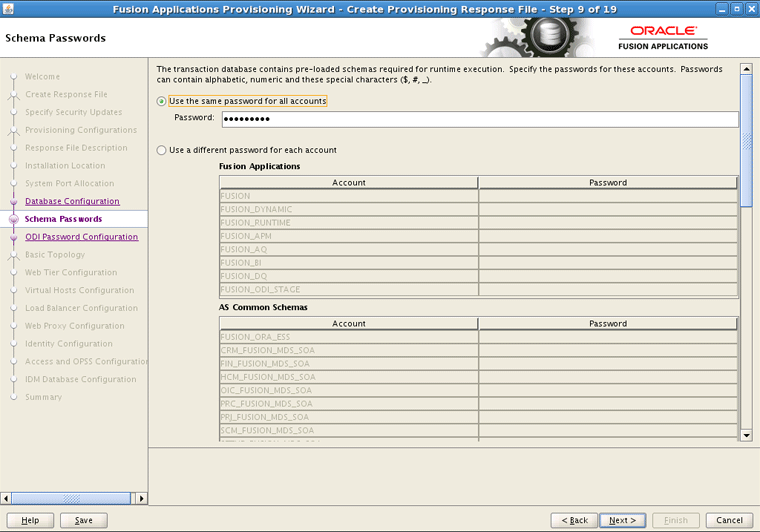Click the Web Tier Configuration step
The image size is (760, 532).
click(71, 273)
